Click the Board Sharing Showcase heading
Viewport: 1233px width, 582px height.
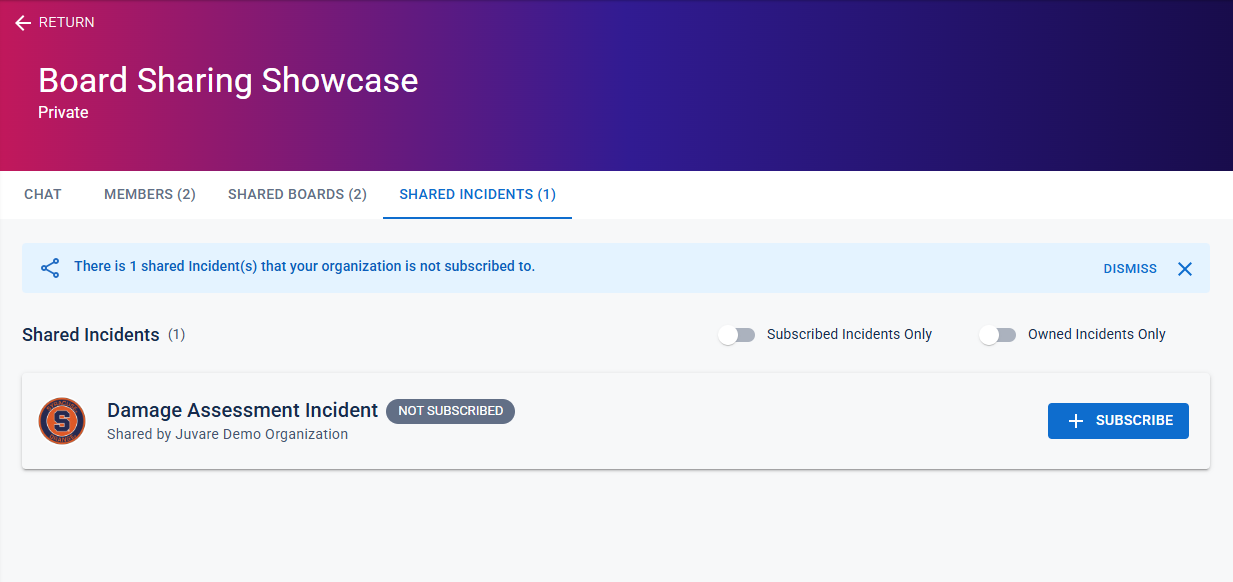pyautogui.click(x=228, y=80)
